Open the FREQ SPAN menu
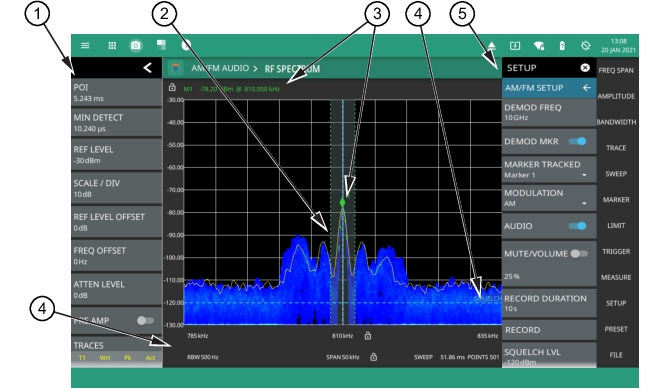The height and width of the screenshot is (391, 652). point(616,70)
